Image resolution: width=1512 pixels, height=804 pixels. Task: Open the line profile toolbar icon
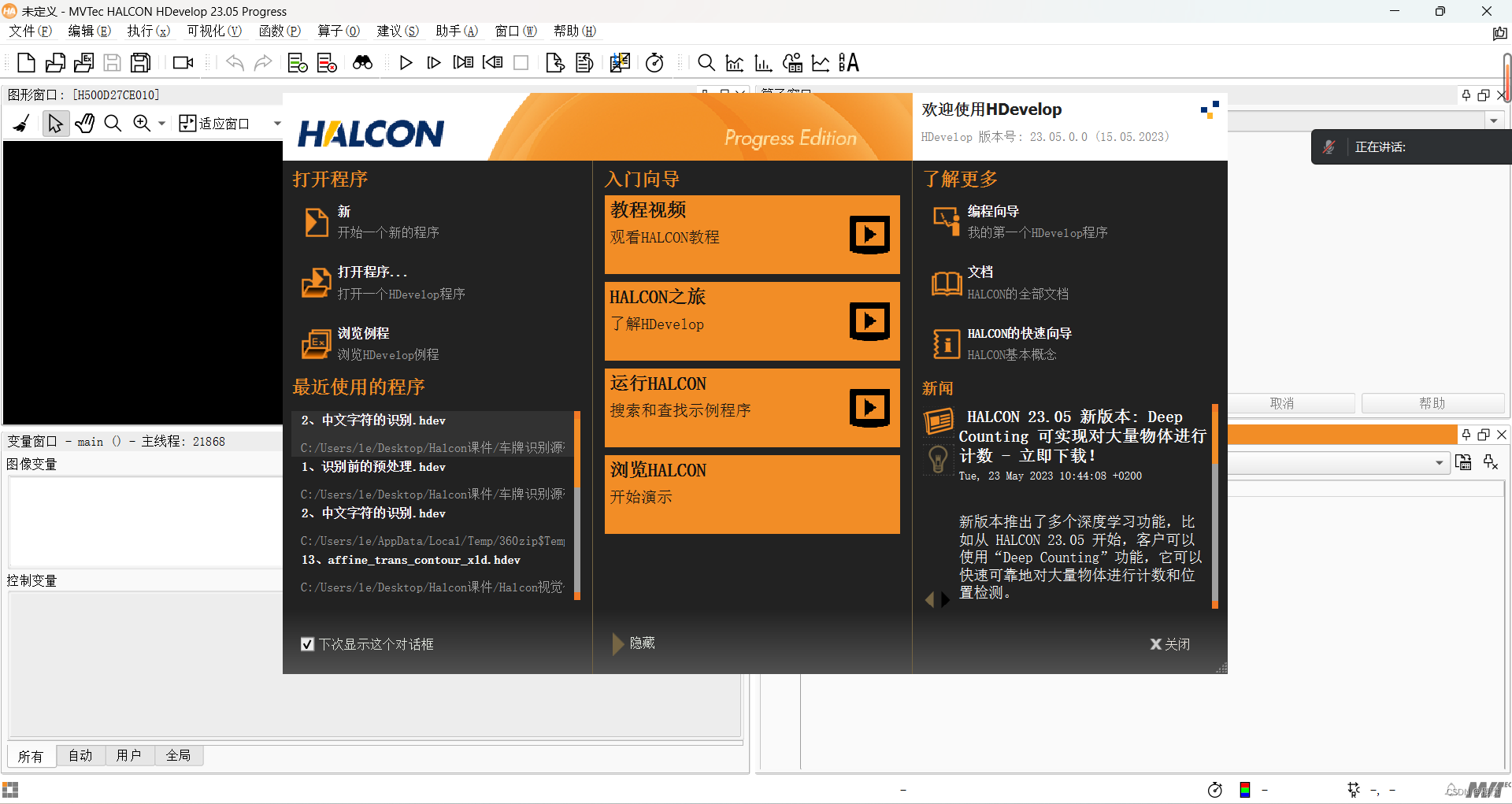point(821,62)
